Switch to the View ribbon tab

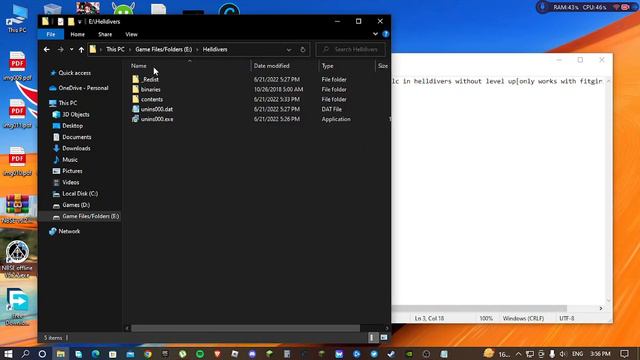(131, 34)
